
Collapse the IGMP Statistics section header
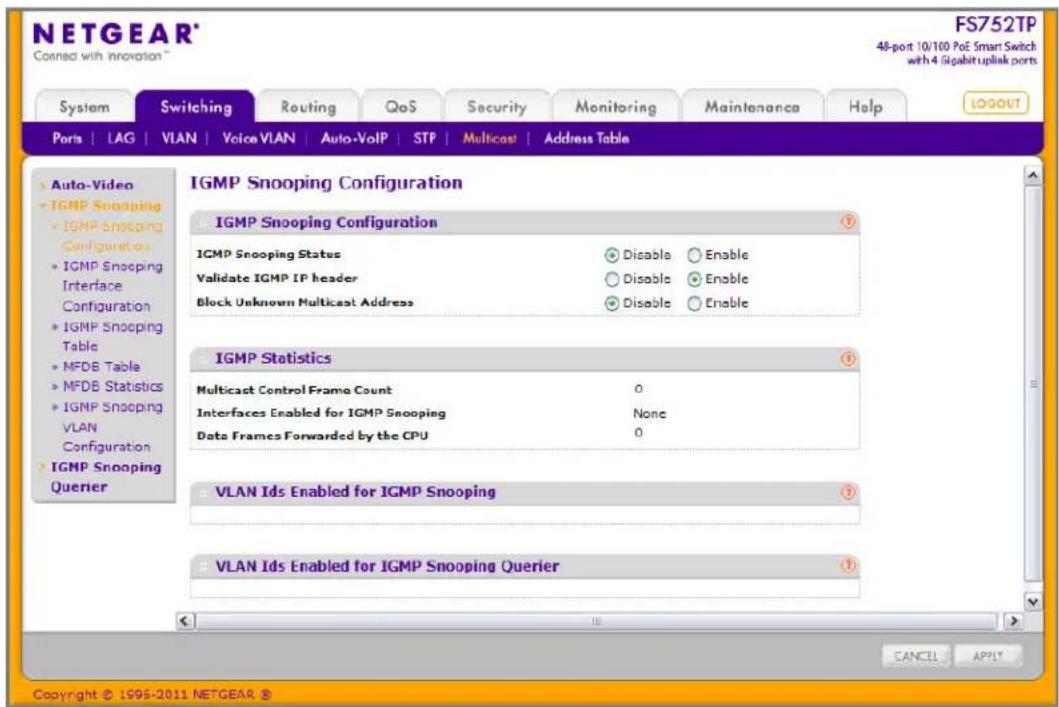pyautogui.click(x=524, y=359)
